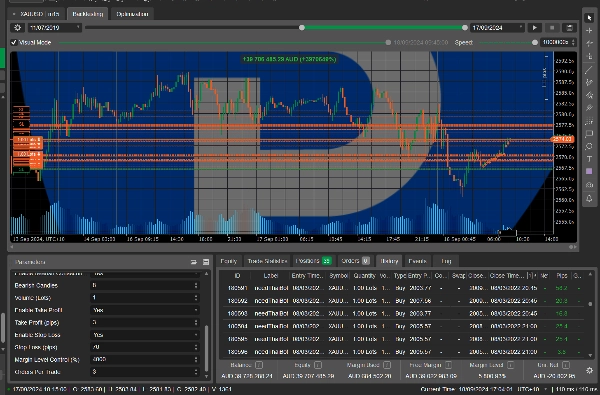Image resolution: width=600 pixels, height=395 pixels.
Task: Sort history by the Type column header
Action: (399, 276)
